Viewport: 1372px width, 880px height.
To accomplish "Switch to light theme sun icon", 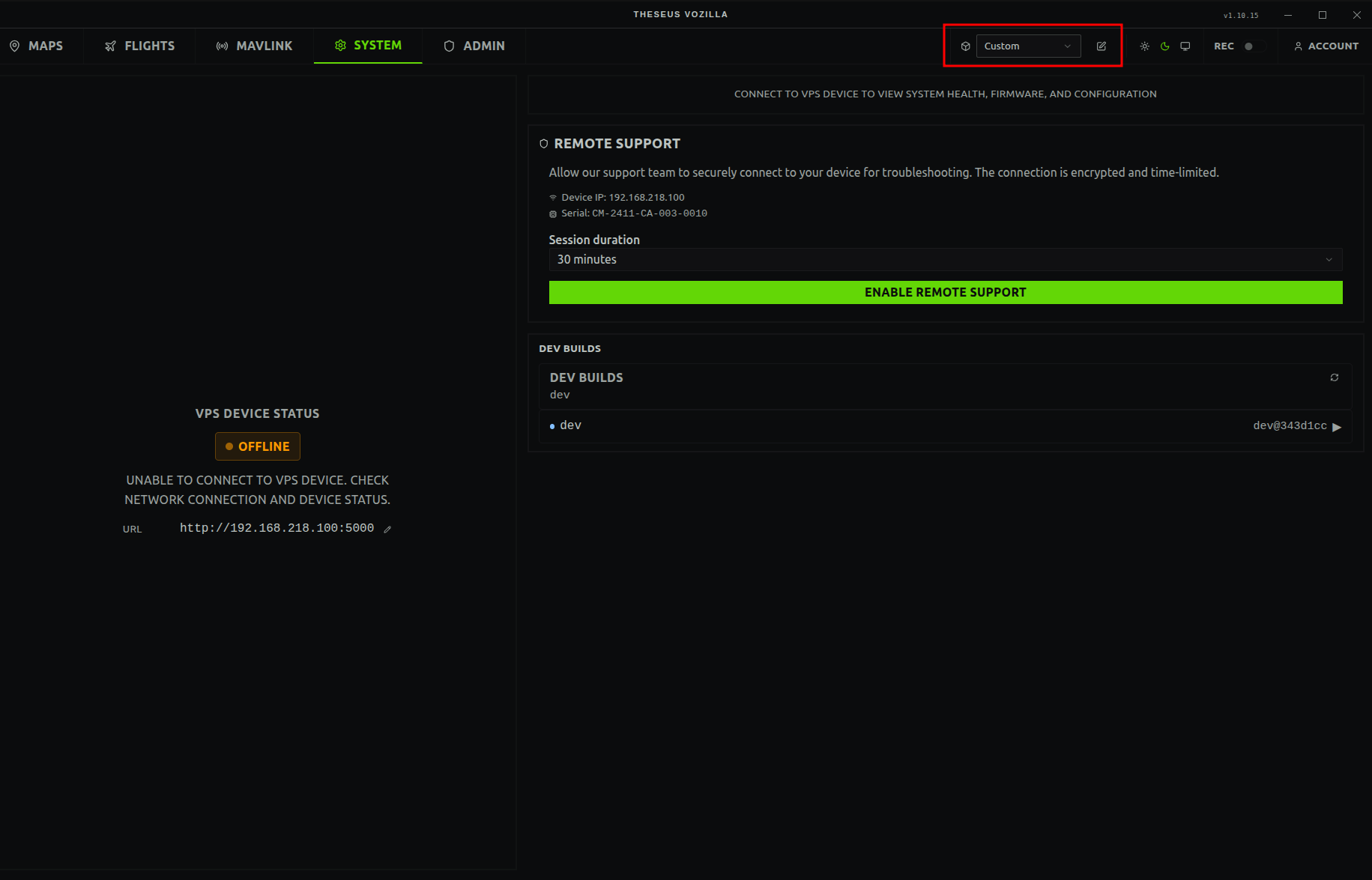I will (x=1144, y=46).
